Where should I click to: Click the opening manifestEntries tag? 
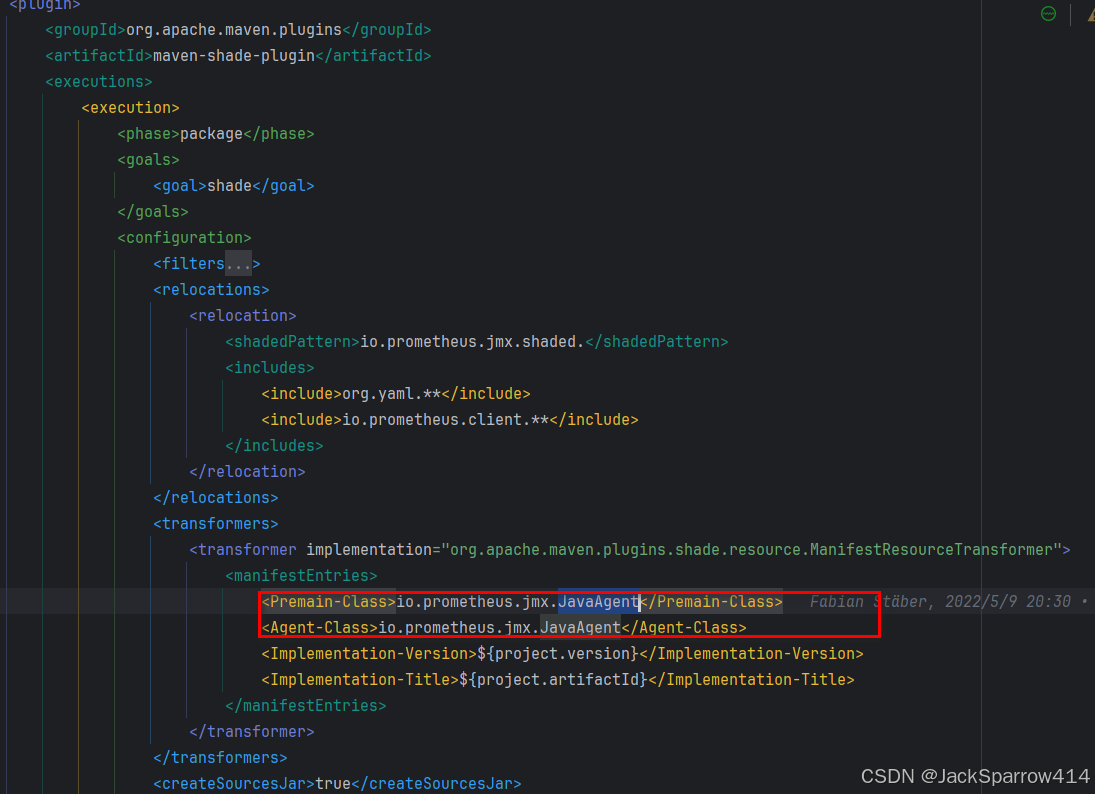[x=301, y=575]
